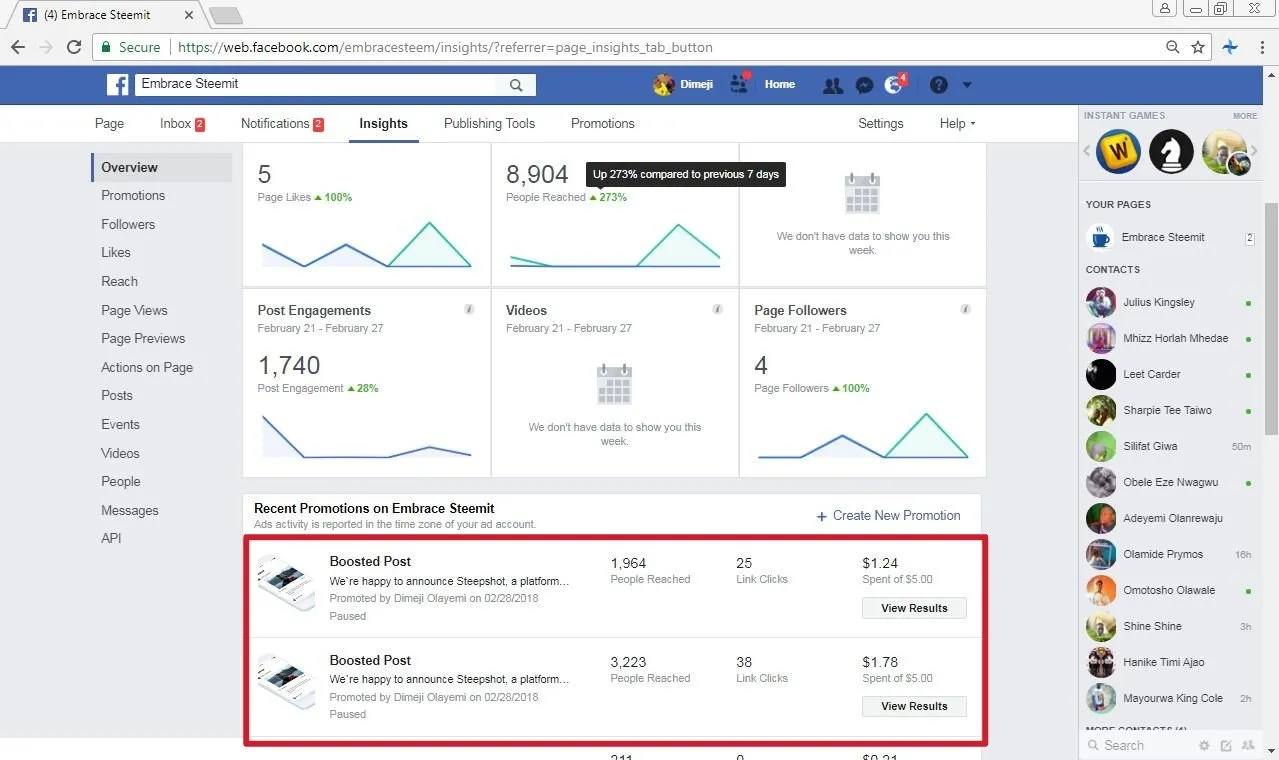The width and height of the screenshot is (1279, 760).
Task: Select Events in Insights sidebar
Action: pyautogui.click(x=120, y=425)
